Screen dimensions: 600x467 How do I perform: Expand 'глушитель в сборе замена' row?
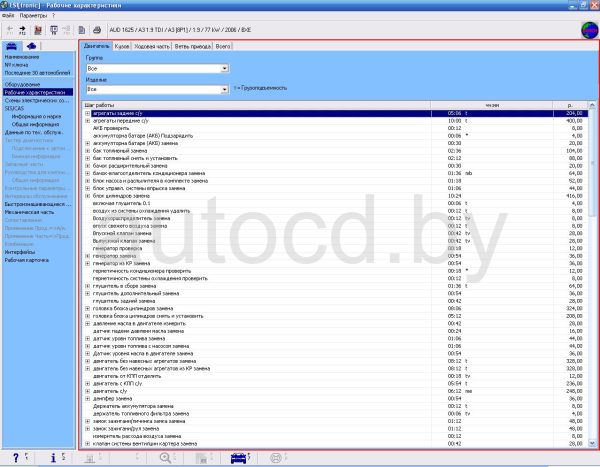pos(88,286)
